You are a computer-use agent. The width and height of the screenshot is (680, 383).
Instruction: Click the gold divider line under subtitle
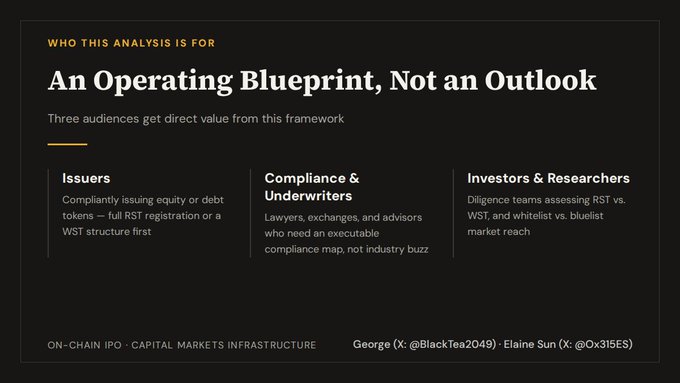point(67,144)
